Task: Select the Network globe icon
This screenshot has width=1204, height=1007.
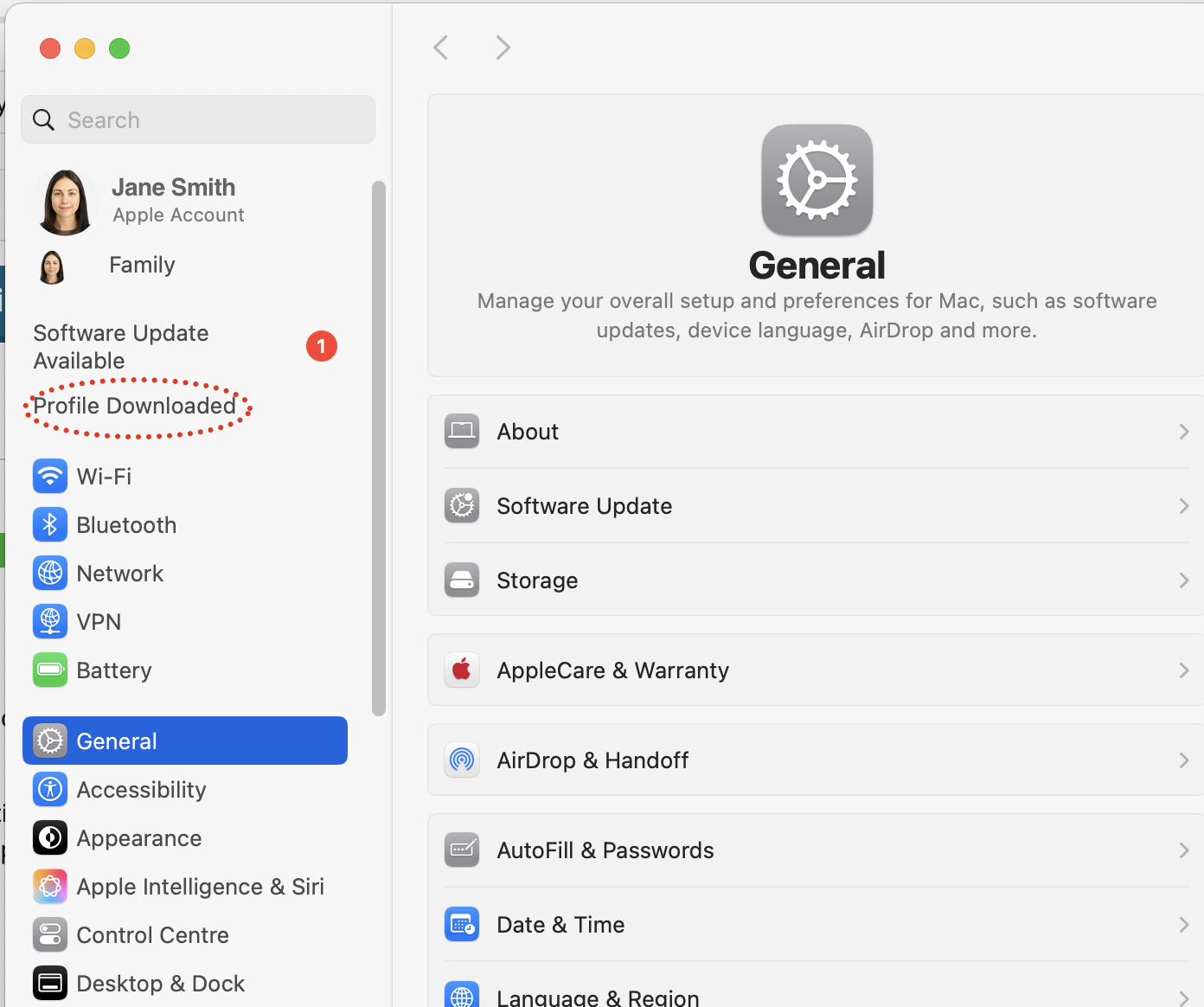Action: click(x=50, y=574)
